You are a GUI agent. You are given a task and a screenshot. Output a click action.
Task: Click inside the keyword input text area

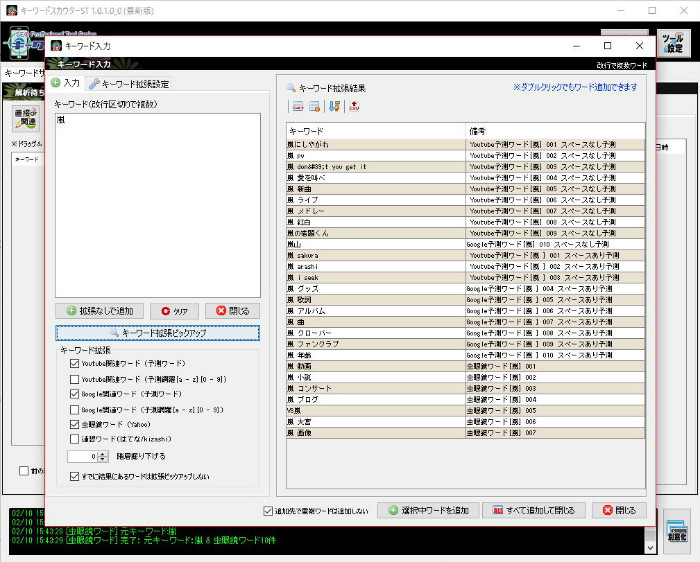tap(158, 205)
